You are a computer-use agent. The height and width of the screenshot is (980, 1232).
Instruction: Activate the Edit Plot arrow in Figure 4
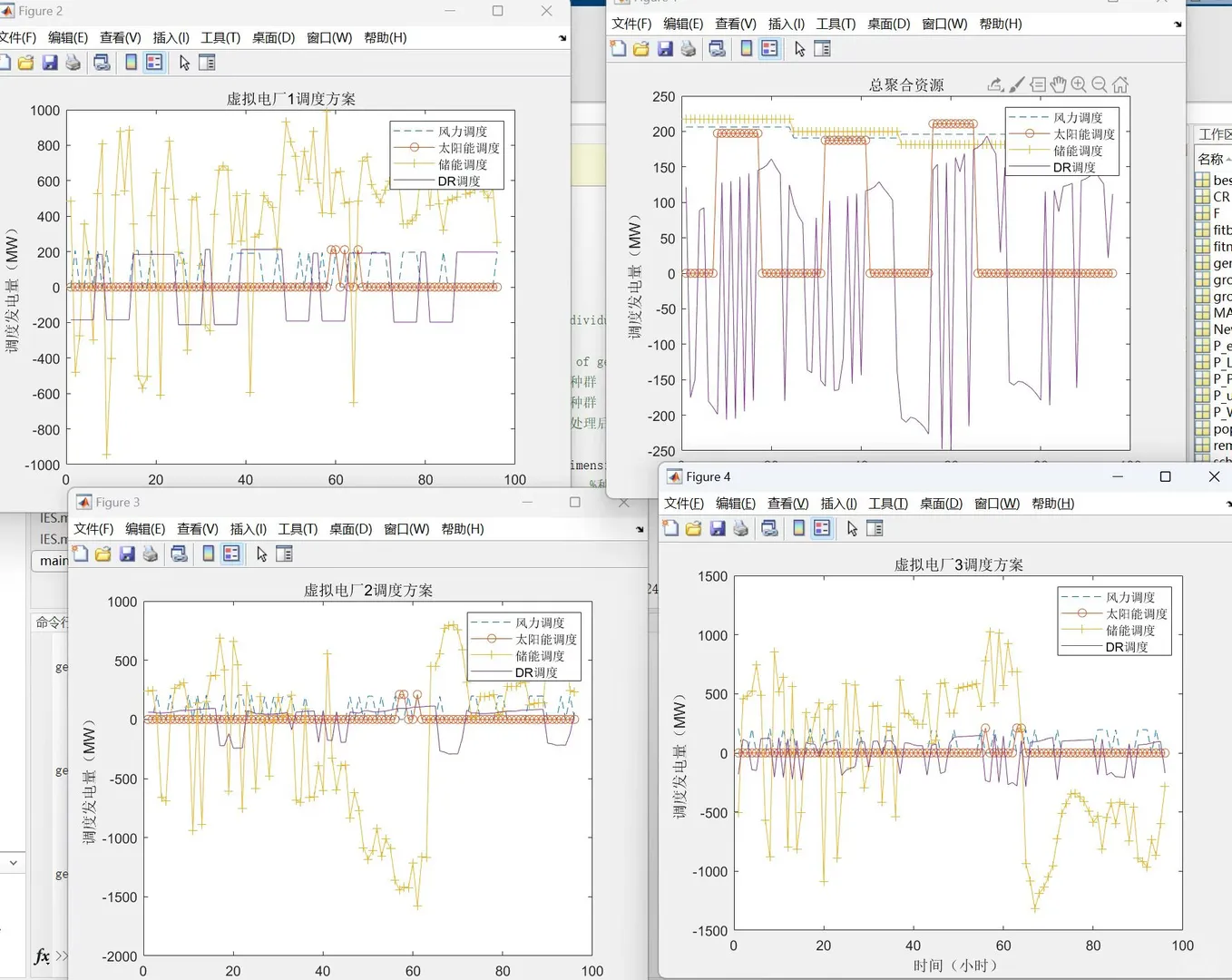853,529
